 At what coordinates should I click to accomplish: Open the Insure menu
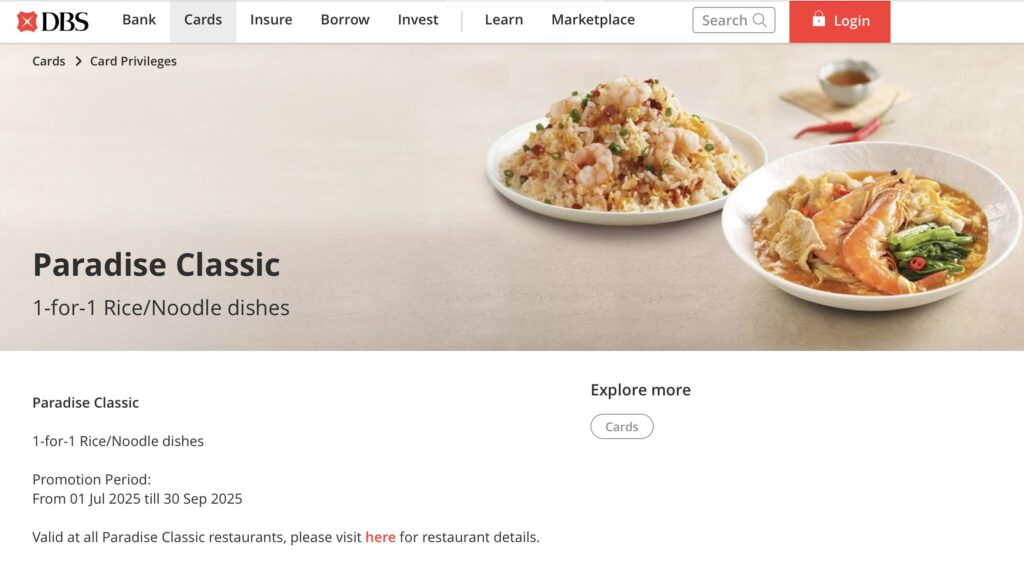(271, 20)
